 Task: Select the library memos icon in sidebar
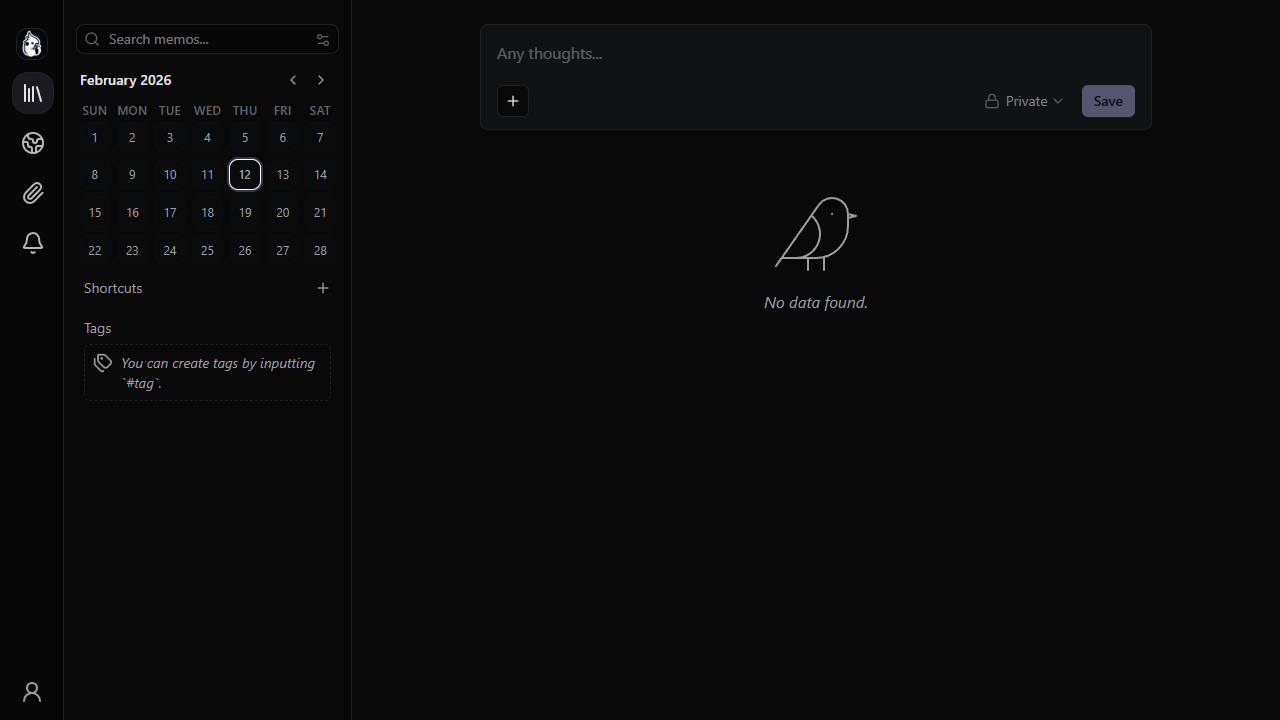pos(32,93)
